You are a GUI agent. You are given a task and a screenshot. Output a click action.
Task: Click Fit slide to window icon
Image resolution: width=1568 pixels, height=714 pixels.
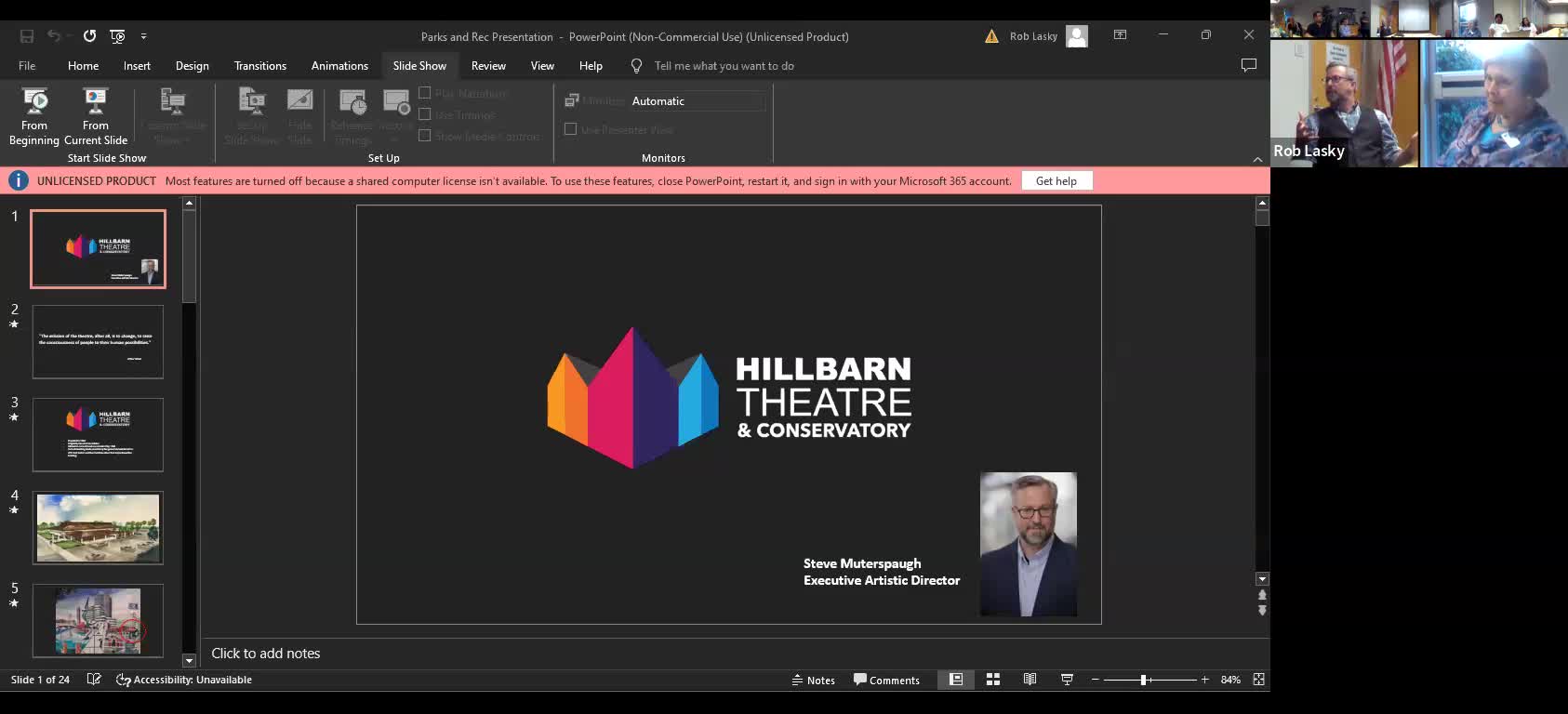coord(1258,680)
